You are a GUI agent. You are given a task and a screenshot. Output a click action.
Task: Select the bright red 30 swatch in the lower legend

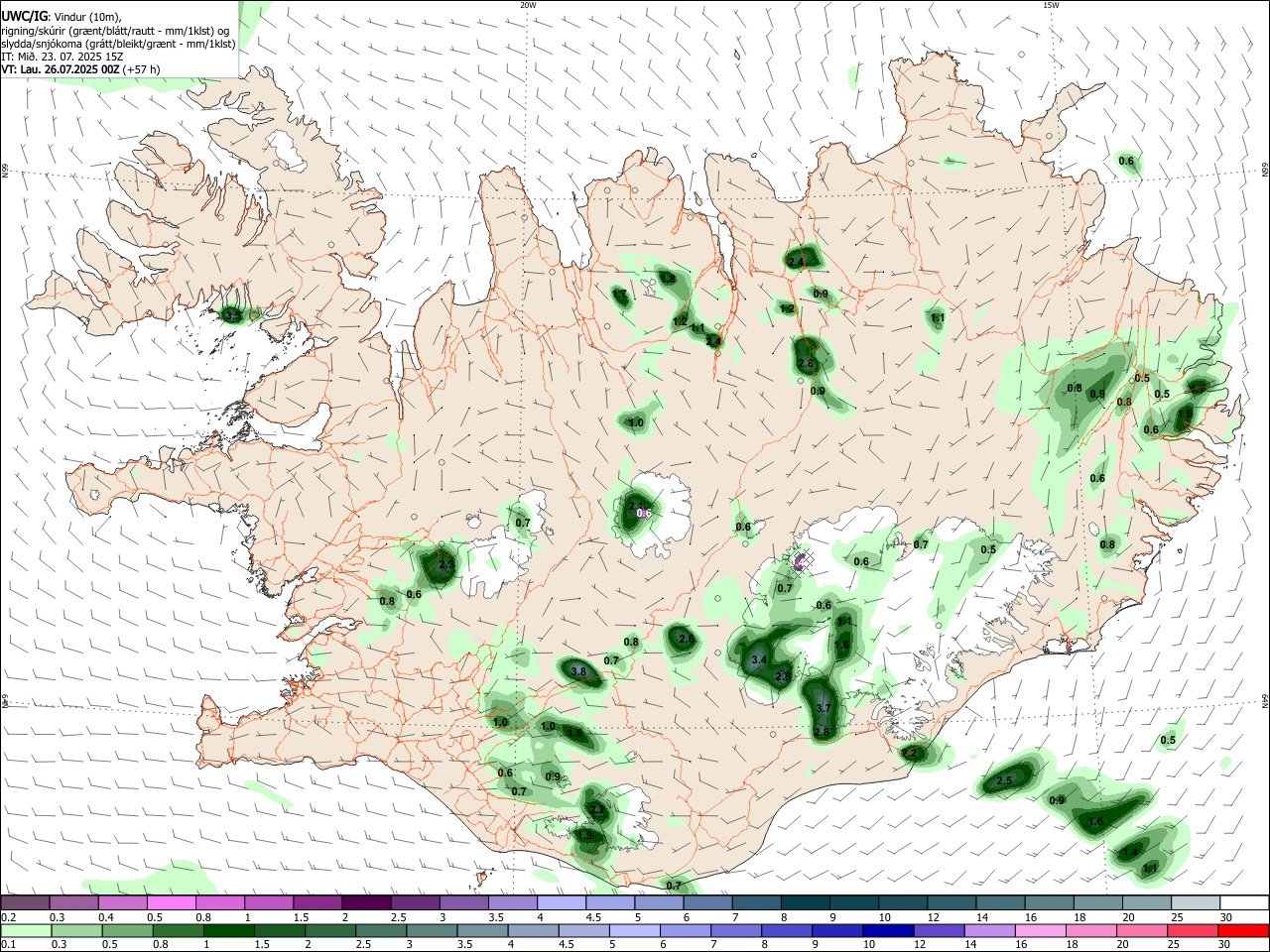1243,931
